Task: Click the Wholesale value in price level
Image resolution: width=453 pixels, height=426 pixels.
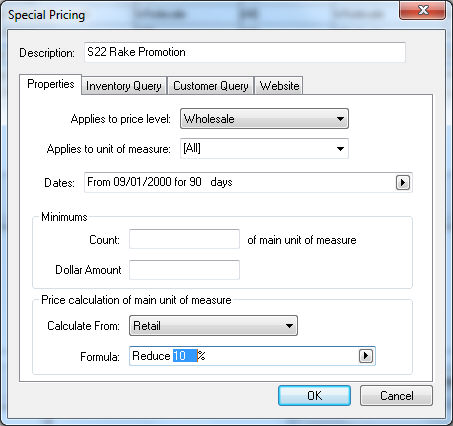Action: (209, 119)
